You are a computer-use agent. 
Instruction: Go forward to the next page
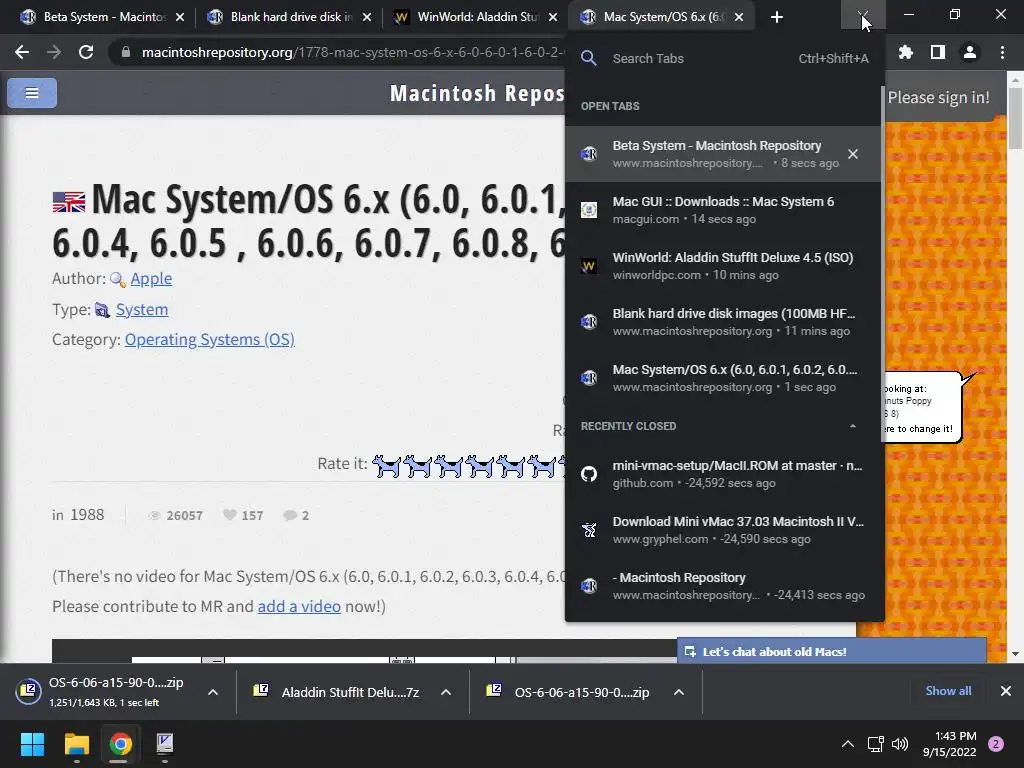coord(54,52)
